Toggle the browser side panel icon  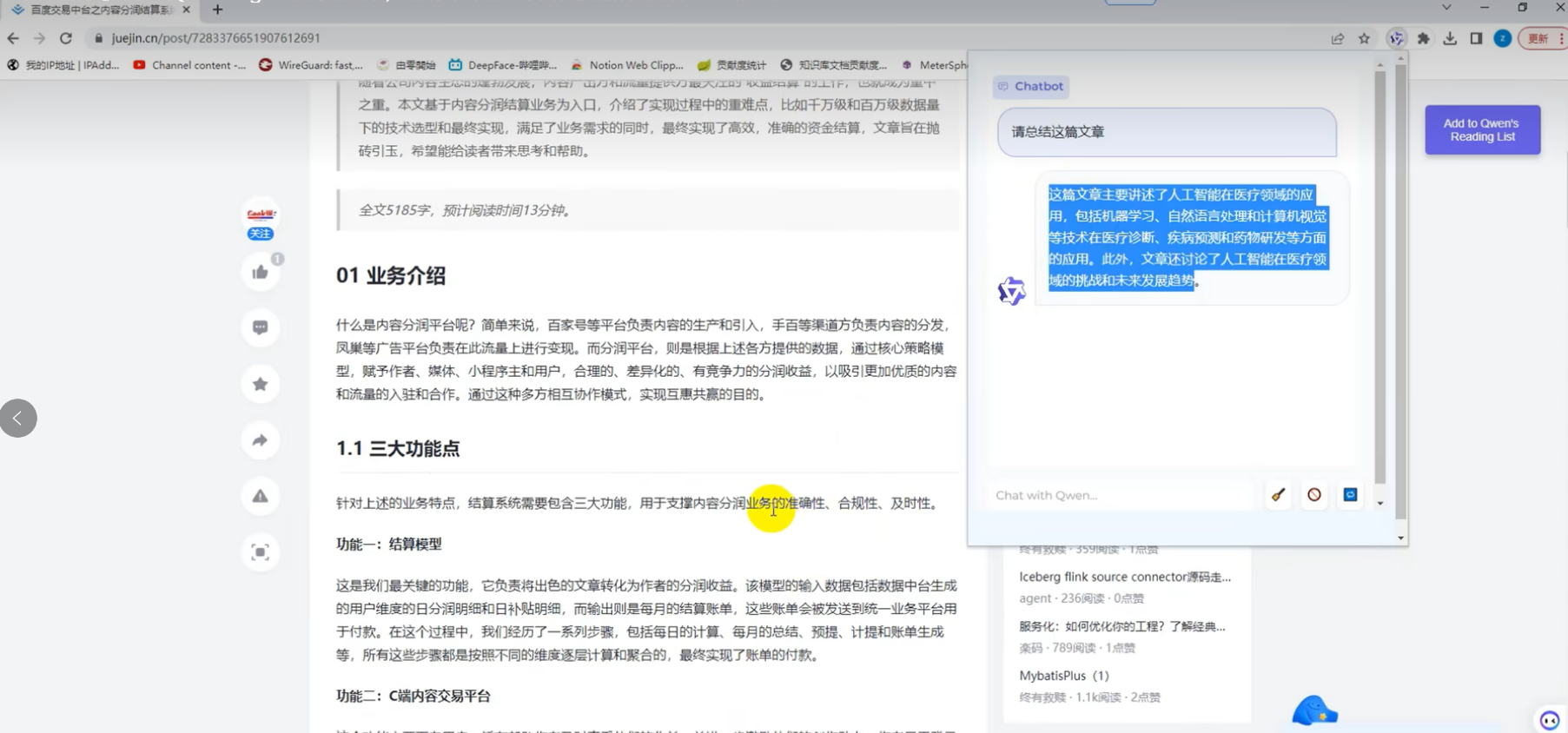1476,38
